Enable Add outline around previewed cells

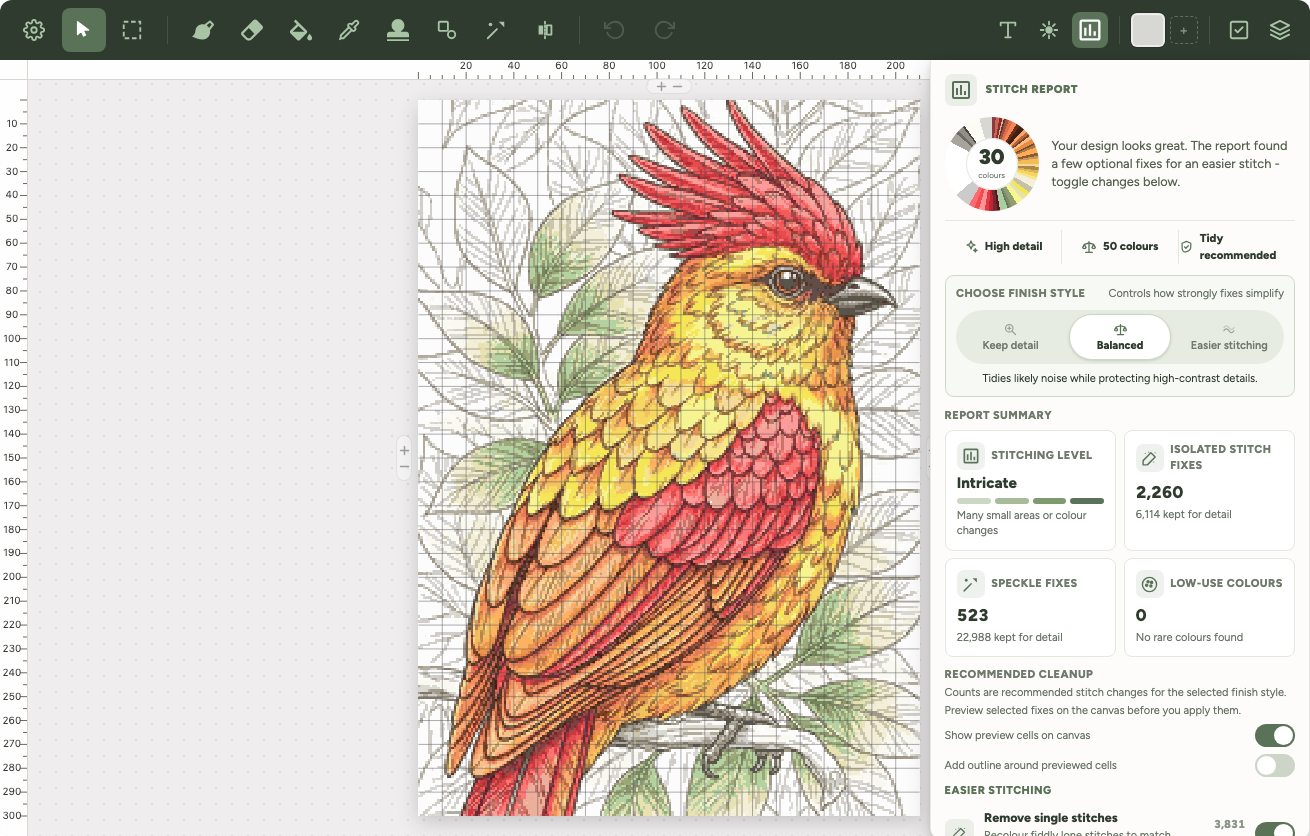pos(1275,766)
